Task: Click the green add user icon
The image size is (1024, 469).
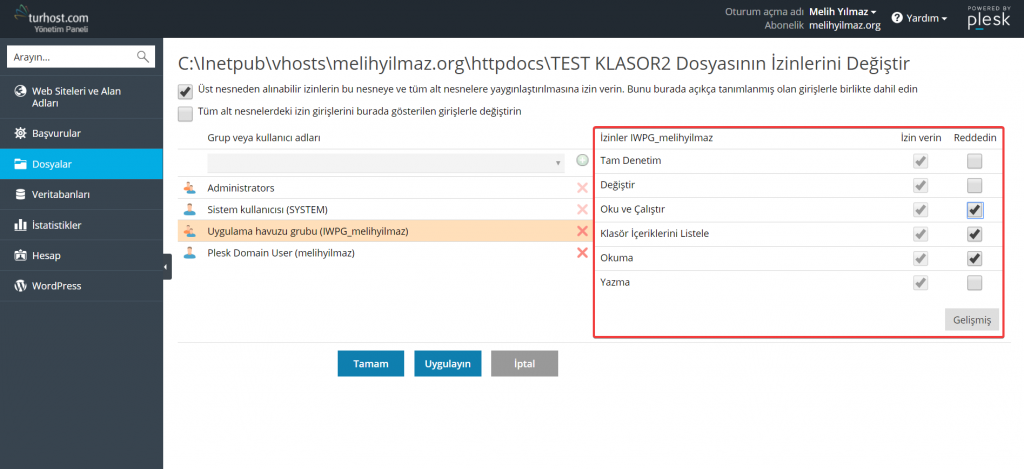Action: pos(582,160)
